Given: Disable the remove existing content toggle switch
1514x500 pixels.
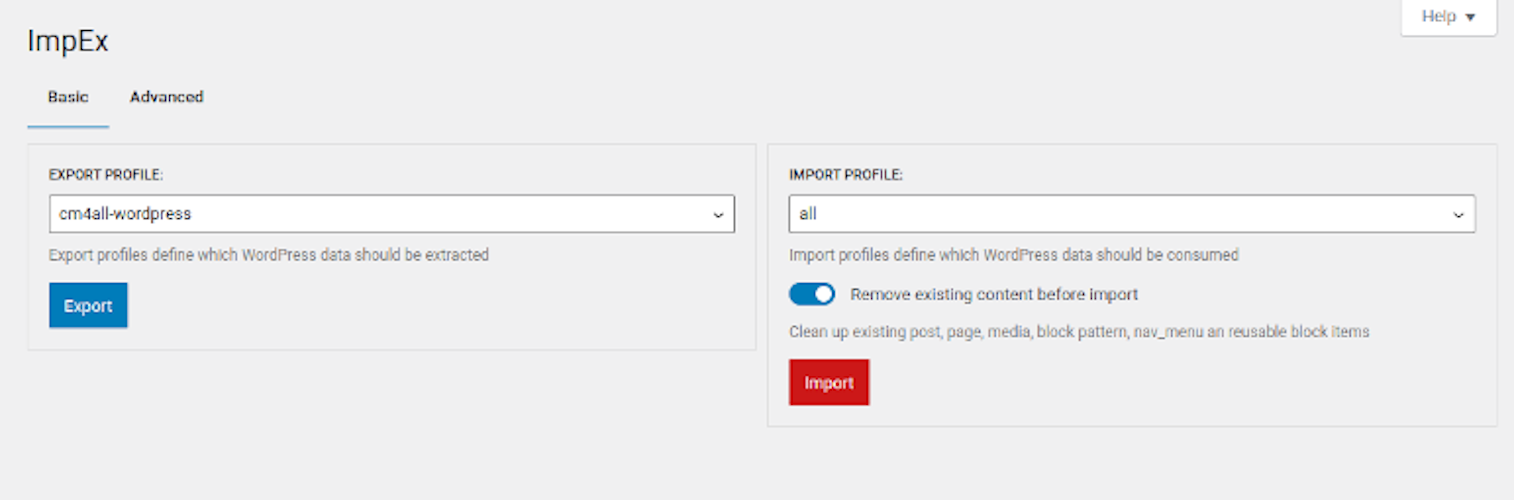Looking at the screenshot, I should (x=812, y=294).
